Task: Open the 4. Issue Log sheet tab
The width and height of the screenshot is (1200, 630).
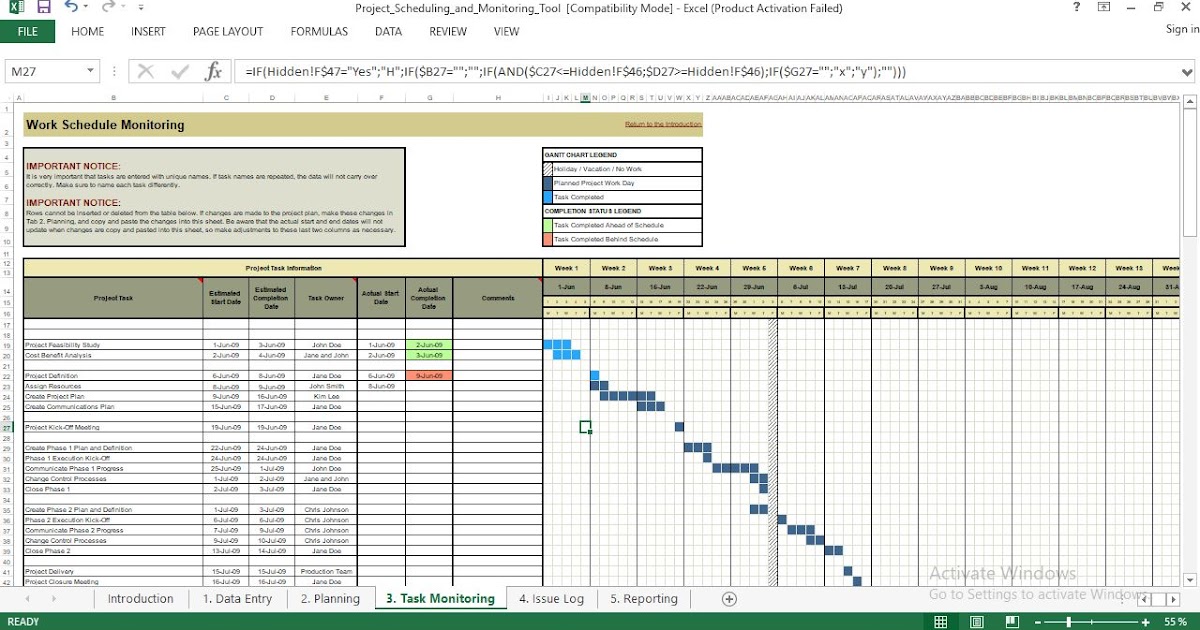Action: pos(552,599)
